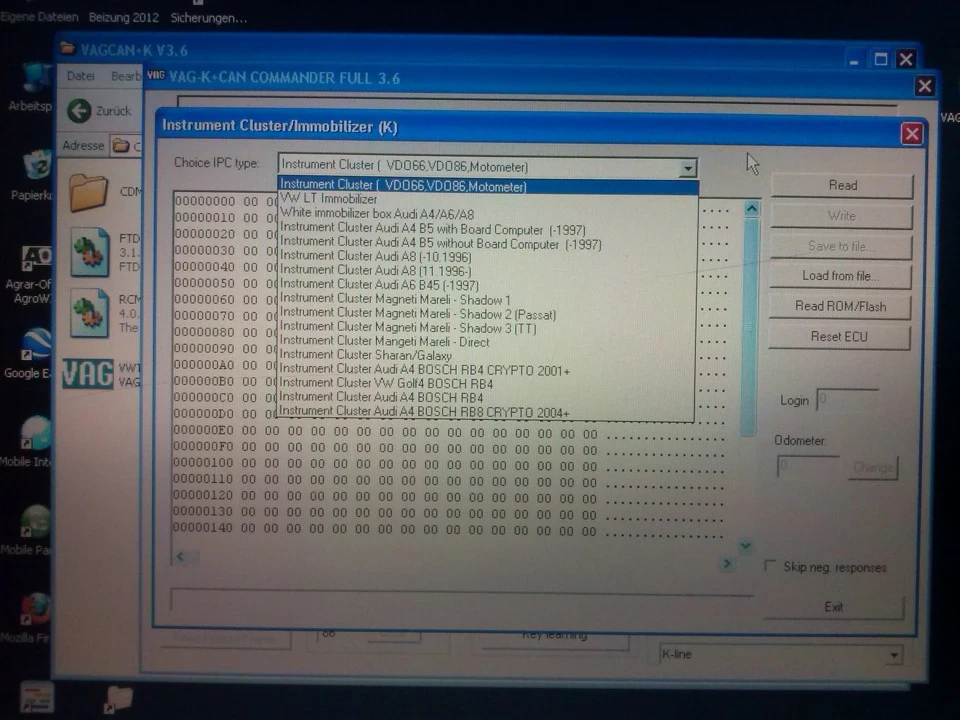Image resolution: width=960 pixels, height=720 pixels.
Task: Open the Datei menu
Action: pos(81,76)
